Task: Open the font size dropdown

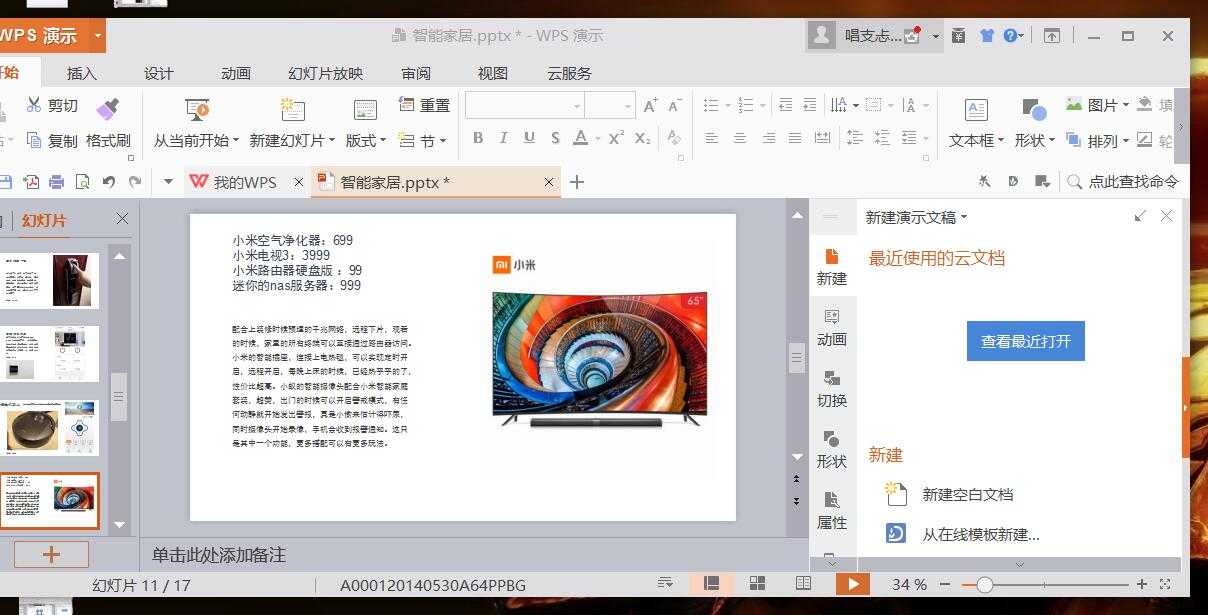Action: coord(628,106)
